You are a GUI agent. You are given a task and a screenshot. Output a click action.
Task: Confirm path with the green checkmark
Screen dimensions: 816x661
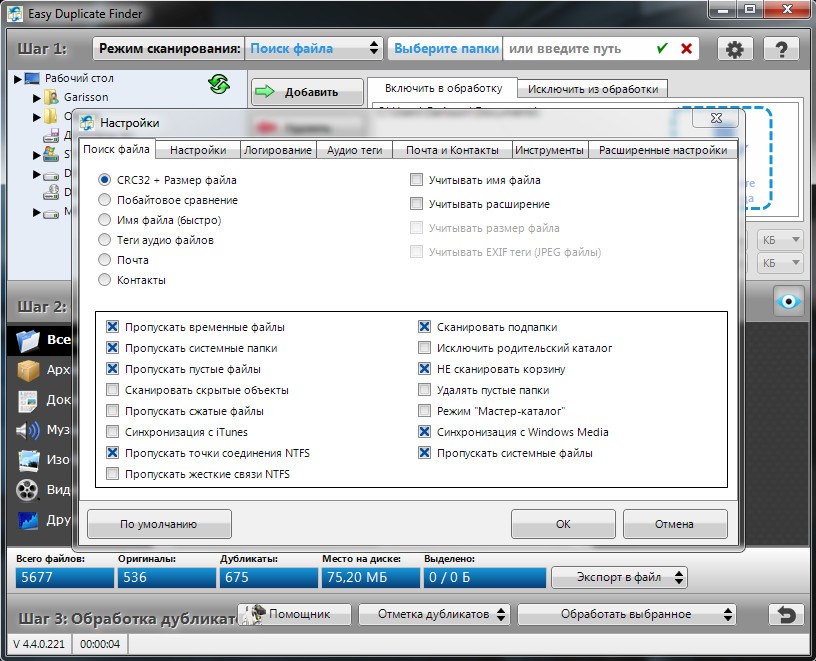coord(662,48)
